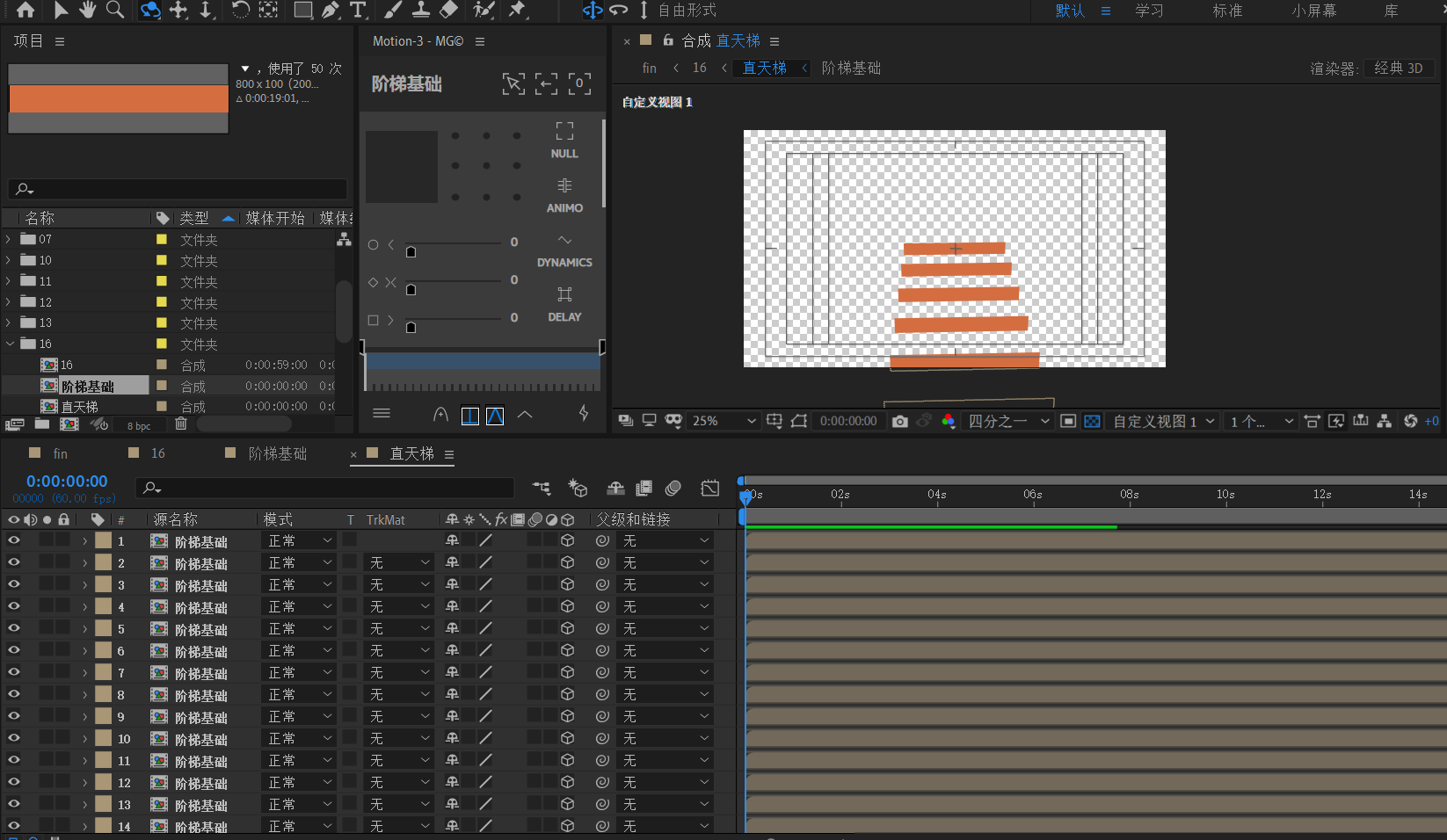Hide layer 5 with its eye icon

(x=14, y=628)
